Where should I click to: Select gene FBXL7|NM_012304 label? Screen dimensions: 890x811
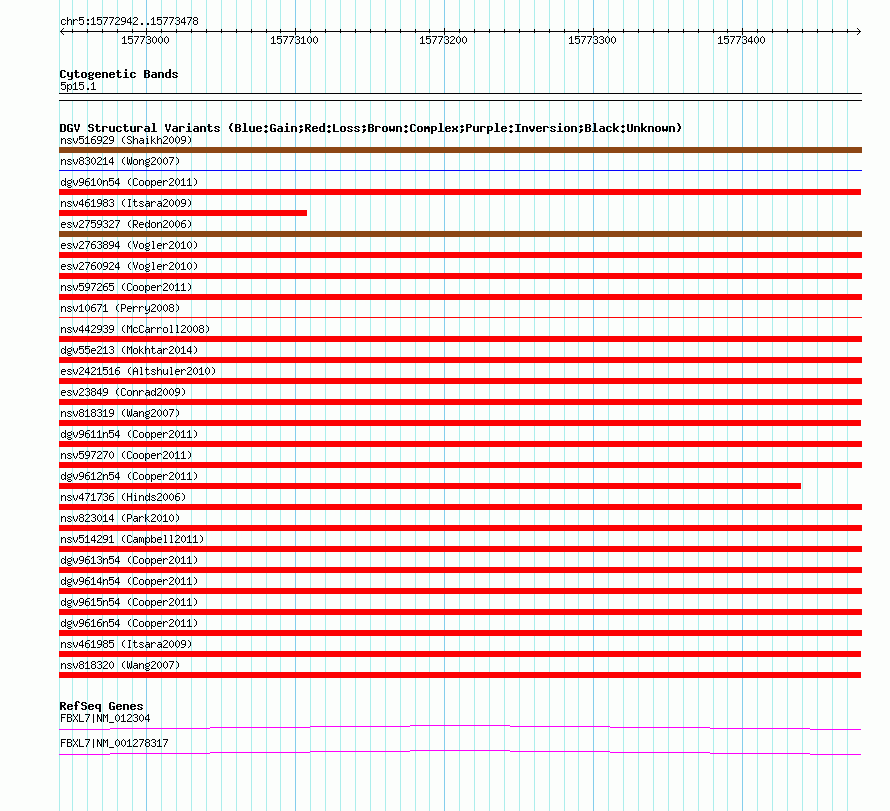[105, 718]
